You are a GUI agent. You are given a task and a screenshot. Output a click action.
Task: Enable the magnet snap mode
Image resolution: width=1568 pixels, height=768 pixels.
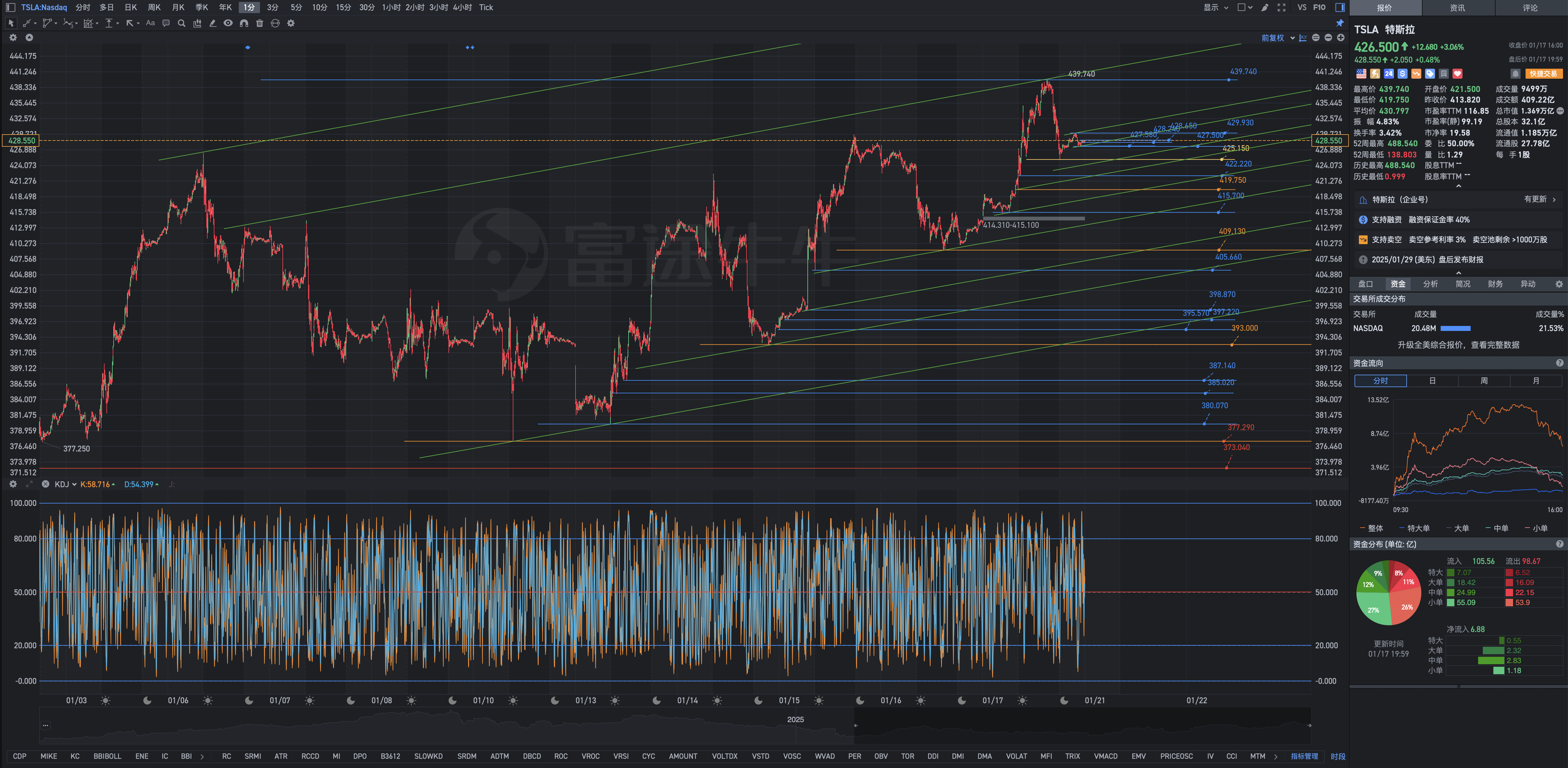[x=244, y=23]
